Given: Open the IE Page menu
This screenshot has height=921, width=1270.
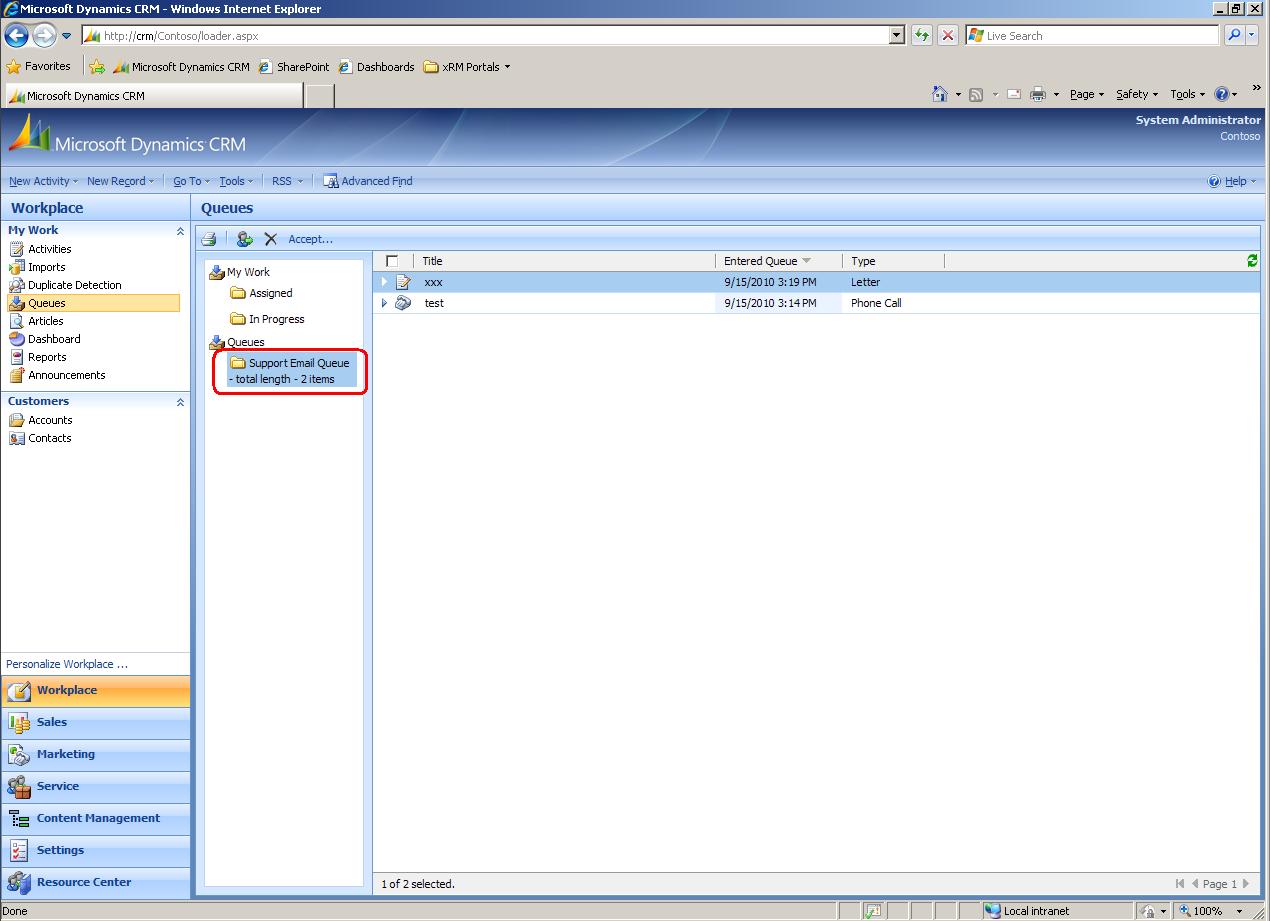Looking at the screenshot, I should click(x=1086, y=94).
